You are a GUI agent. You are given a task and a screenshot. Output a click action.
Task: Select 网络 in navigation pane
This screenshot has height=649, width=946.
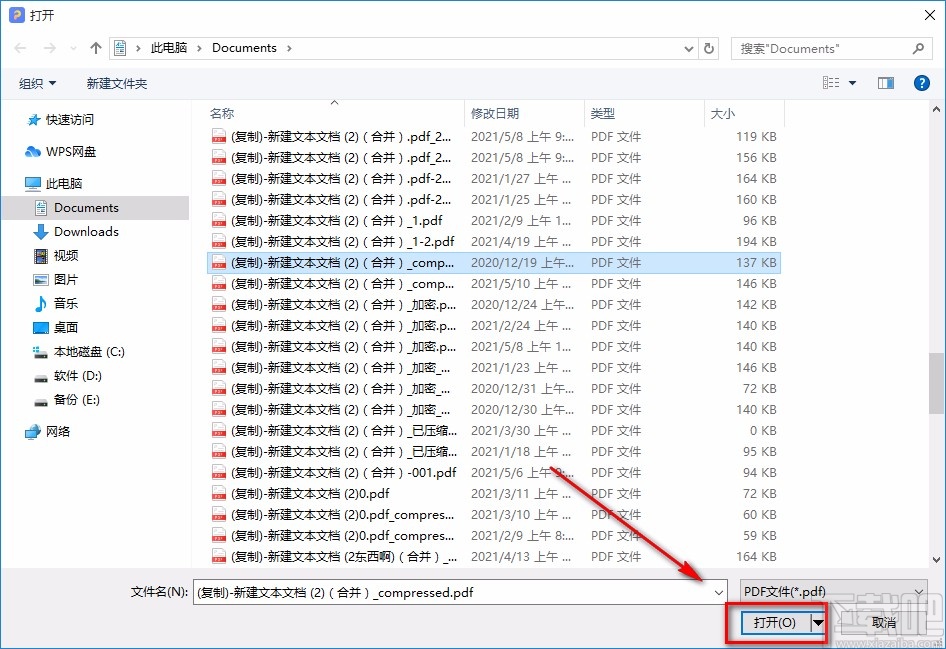click(58, 431)
